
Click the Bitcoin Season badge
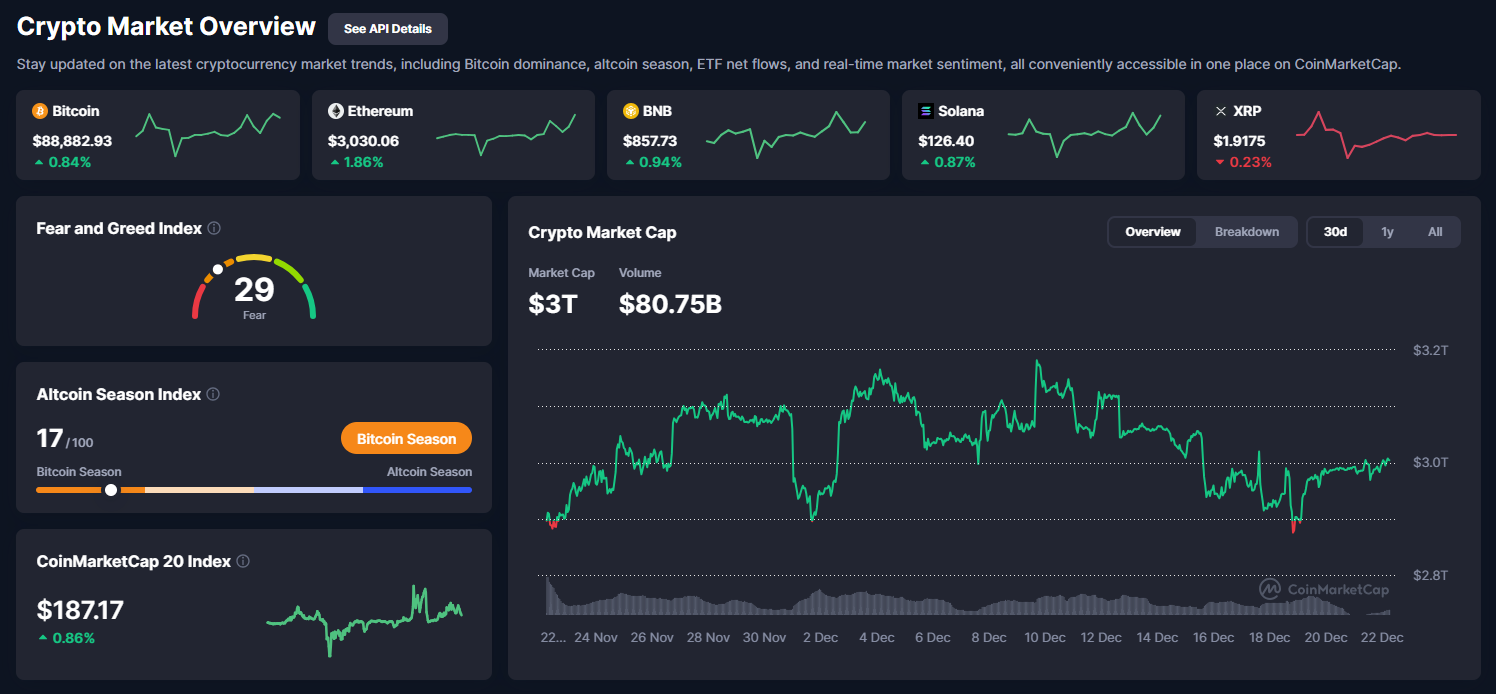(406, 438)
